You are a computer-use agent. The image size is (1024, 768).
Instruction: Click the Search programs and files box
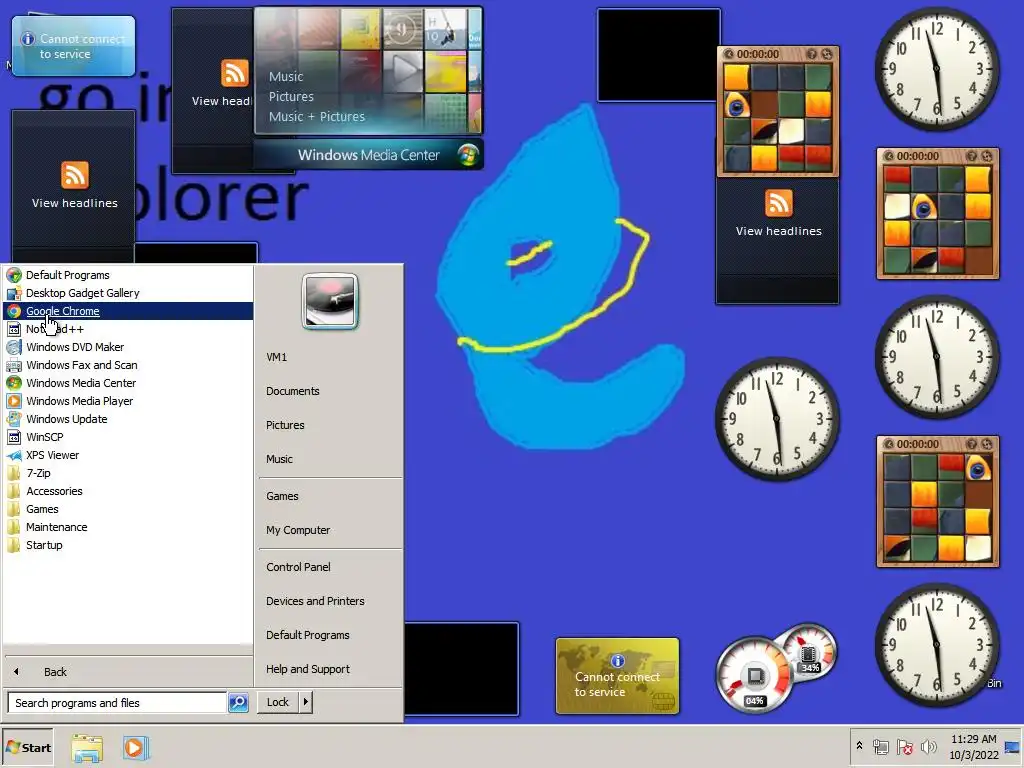pyautogui.click(x=117, y=703)
